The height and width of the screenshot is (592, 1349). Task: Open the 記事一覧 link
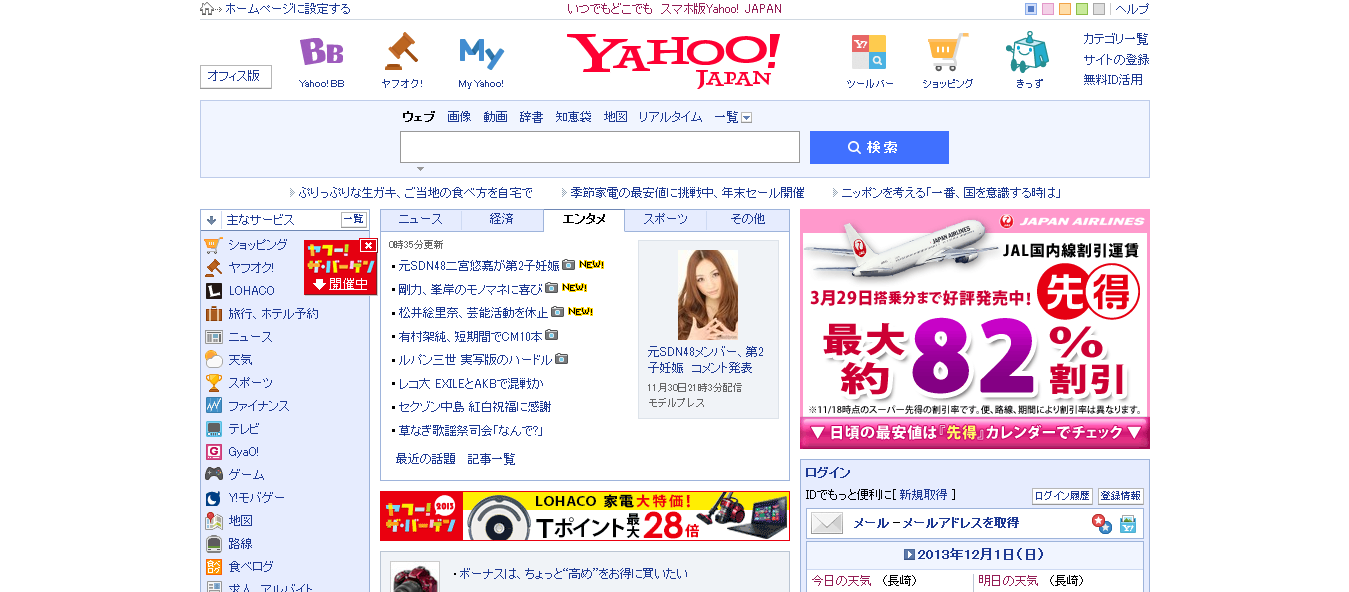492,459
